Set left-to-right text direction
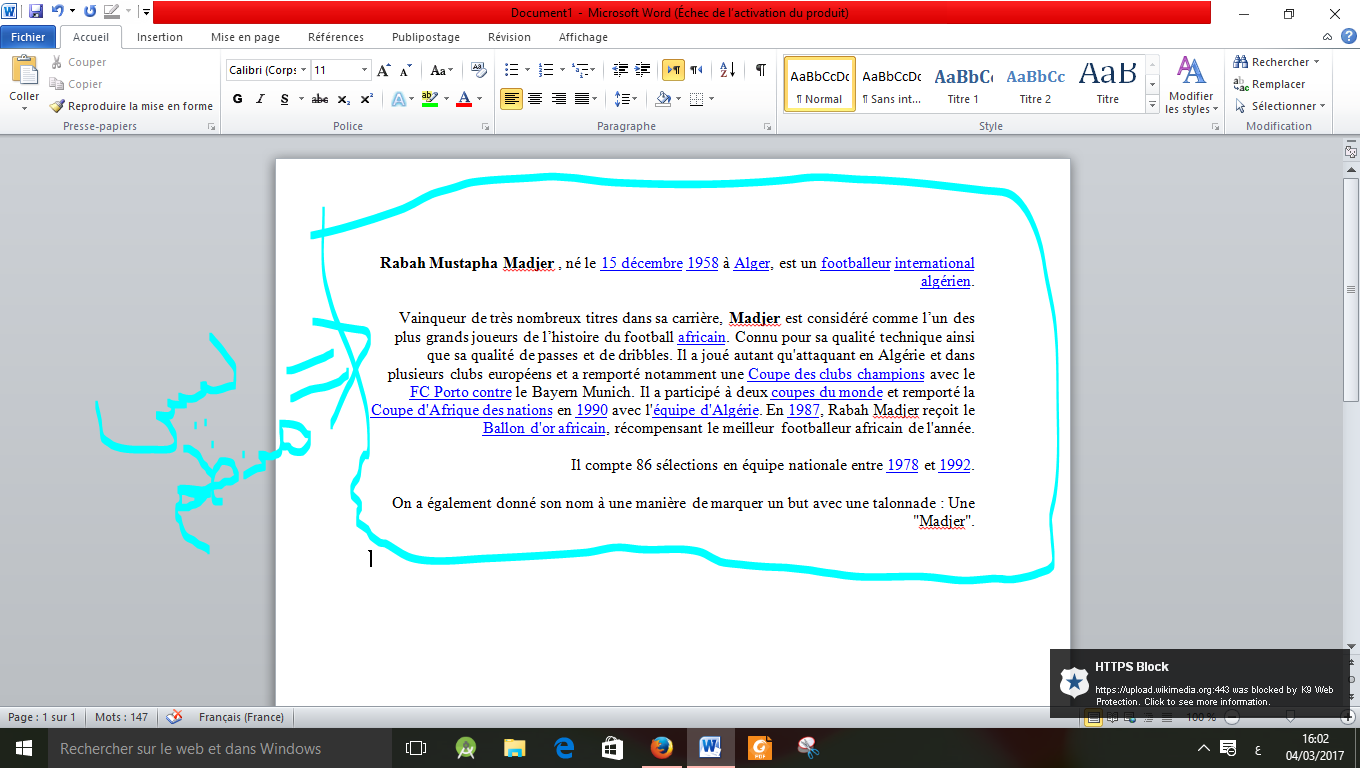1360x768 pixels. [x=673, y=70]
